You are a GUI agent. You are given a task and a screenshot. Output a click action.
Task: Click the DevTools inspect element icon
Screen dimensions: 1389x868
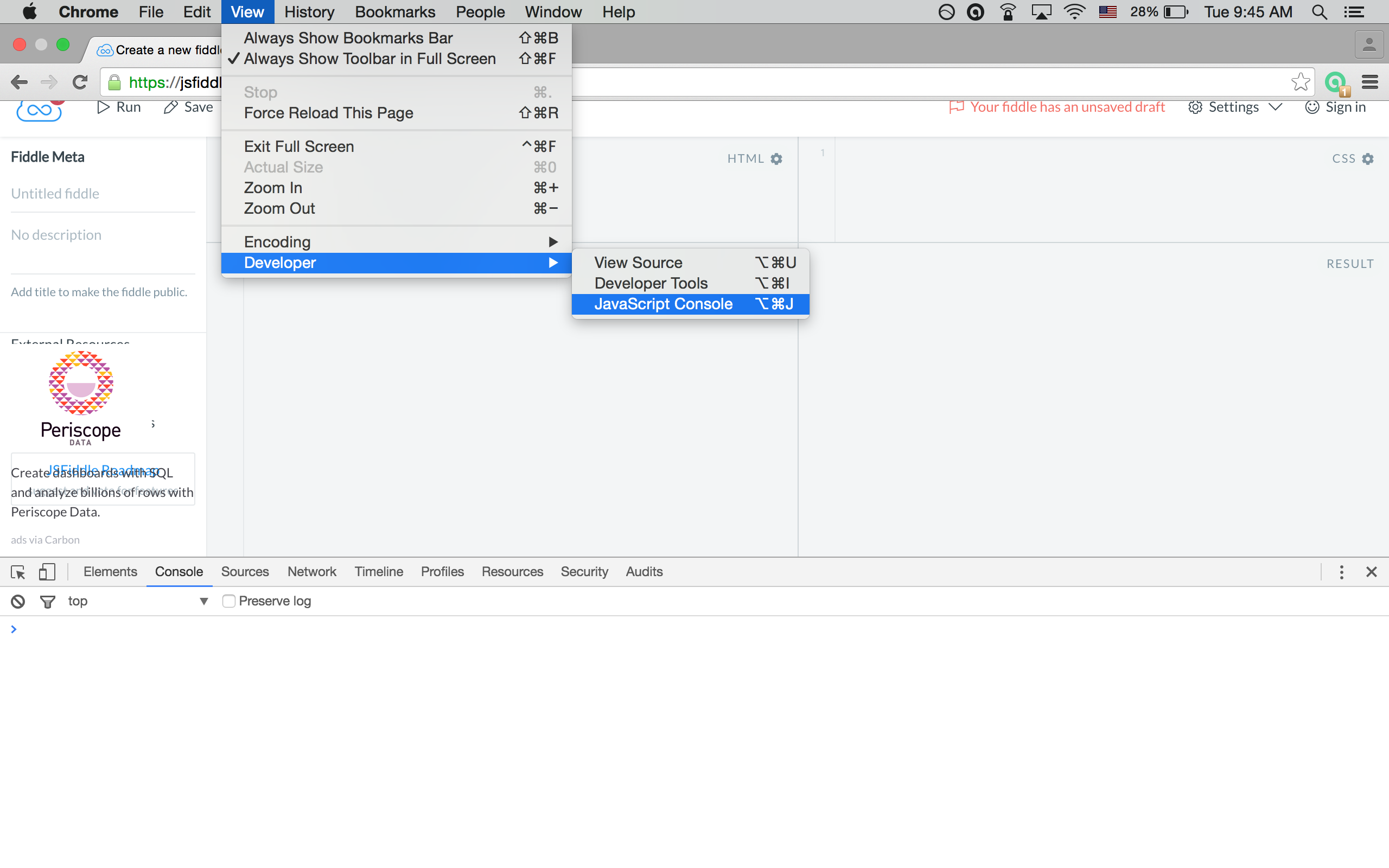click(18, 572)
